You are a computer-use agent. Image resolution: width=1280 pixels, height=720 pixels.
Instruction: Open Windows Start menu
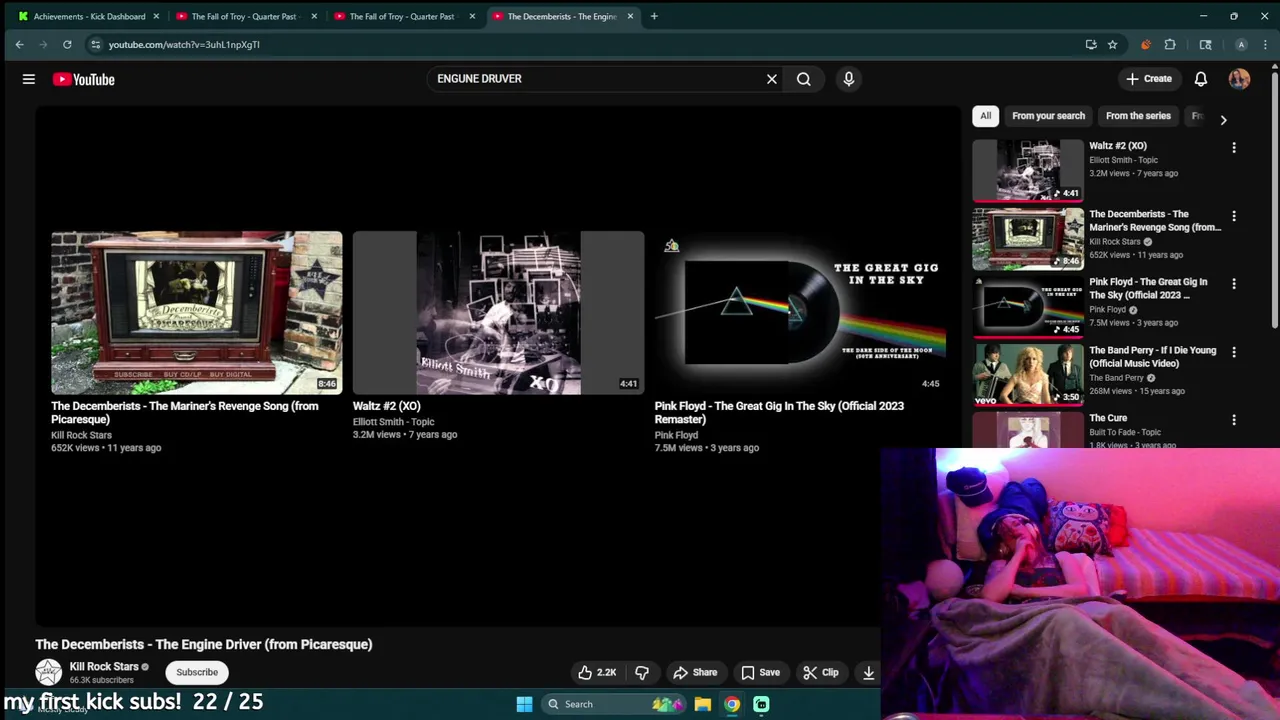[524, 704]
